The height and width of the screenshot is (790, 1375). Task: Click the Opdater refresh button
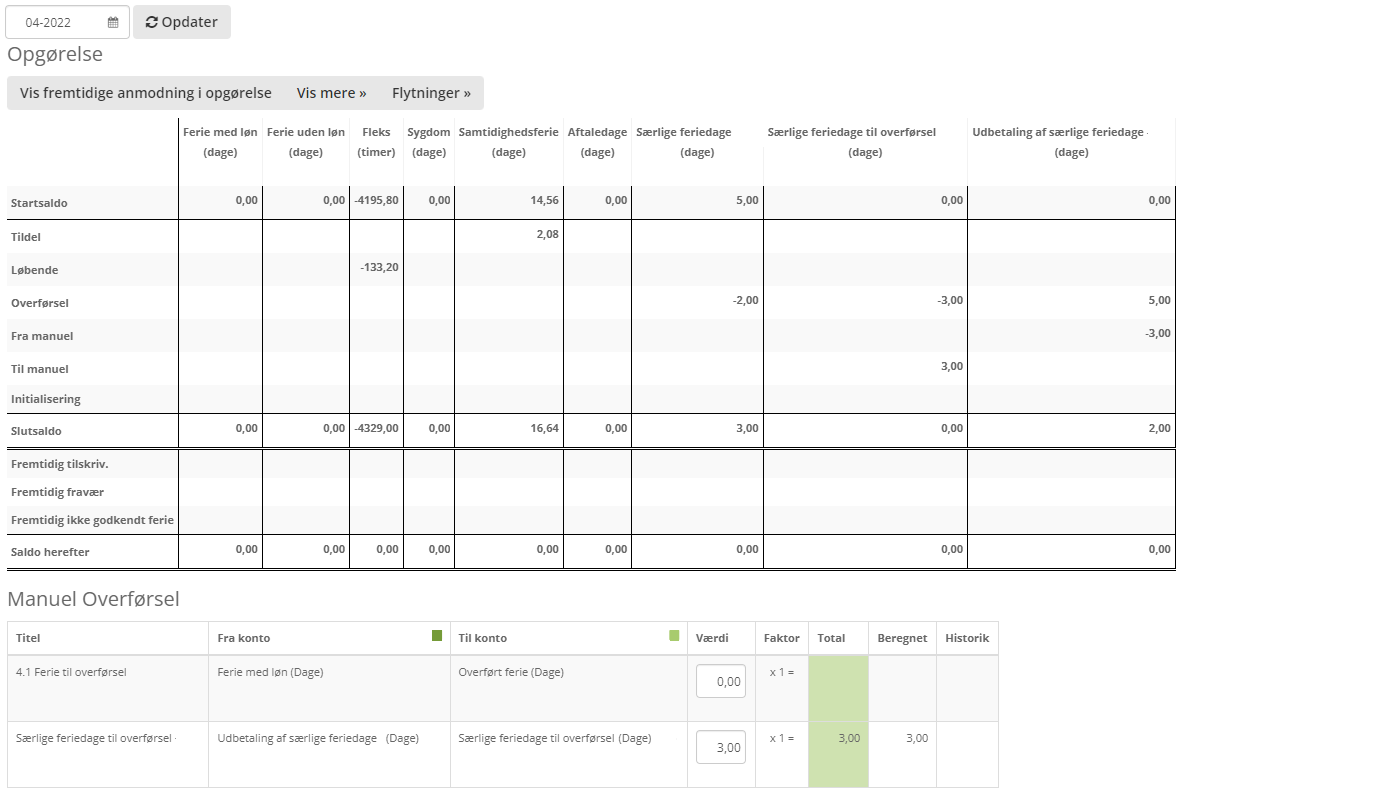point(182,22)
